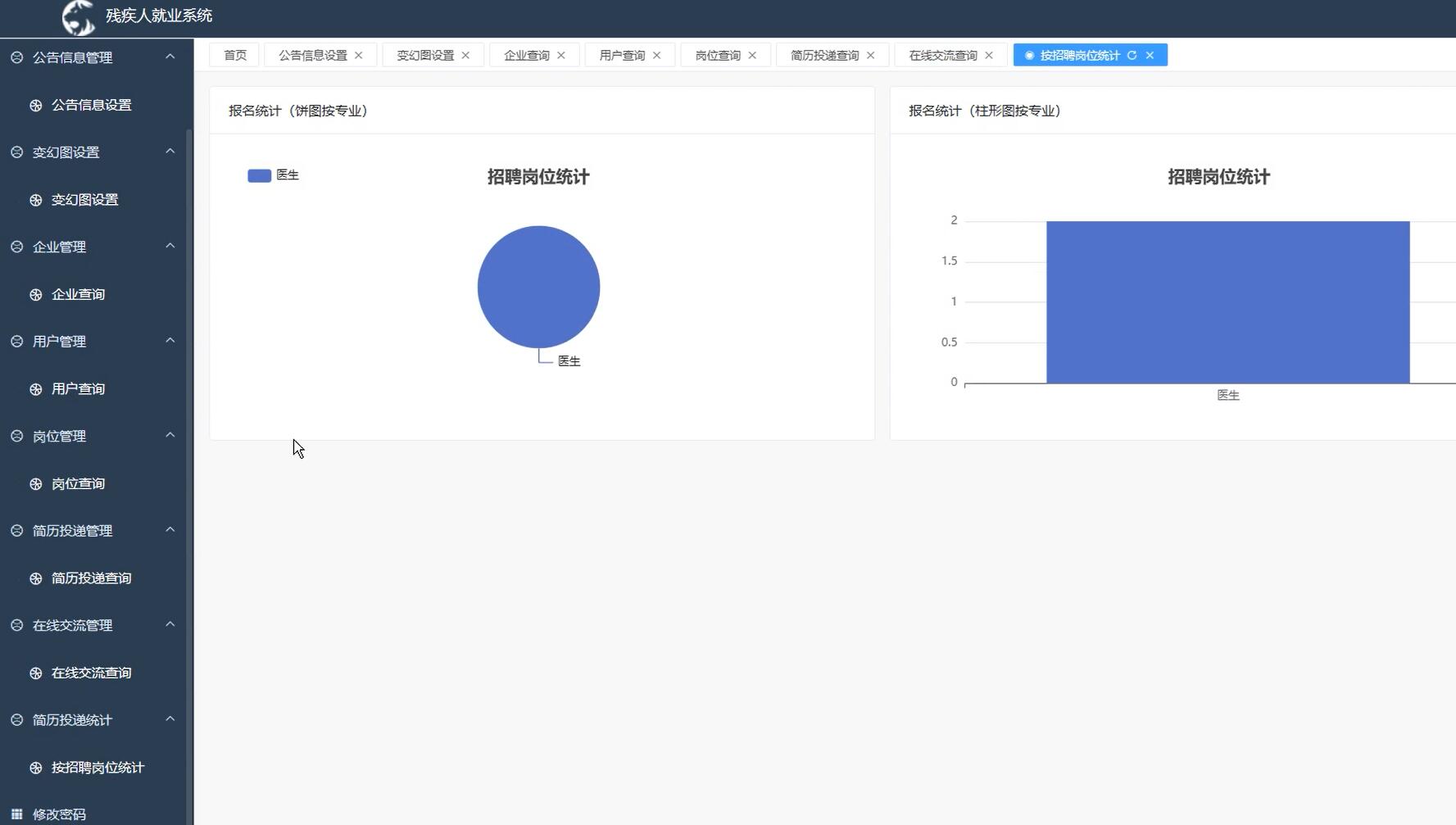1456x825 pixels.
Task: Click the blue legend color swatch
Action: click(x=258, y=175)
